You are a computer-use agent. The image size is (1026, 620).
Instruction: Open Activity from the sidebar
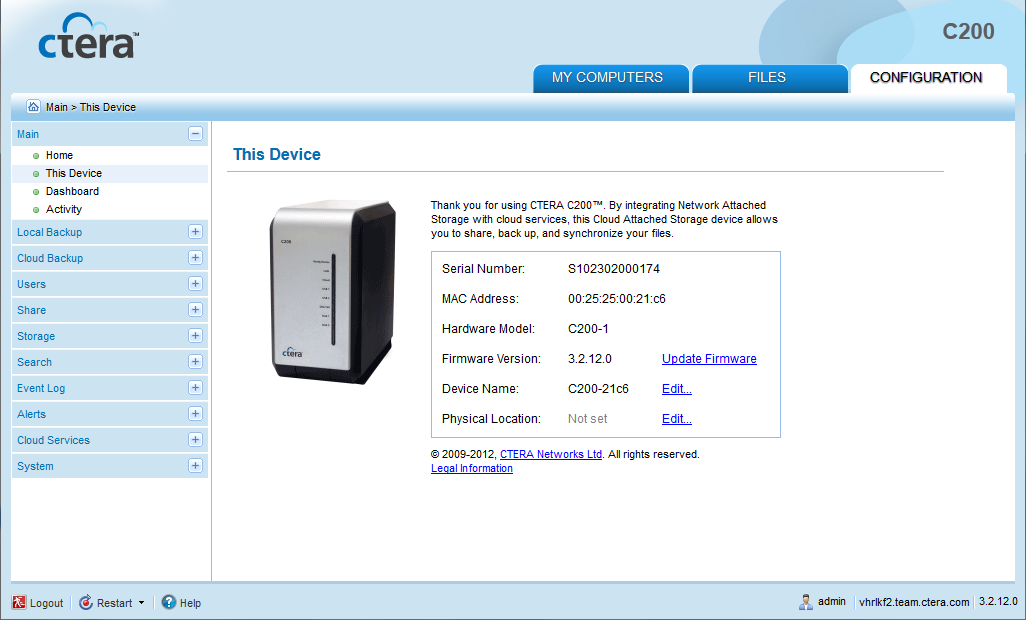click(x=63, y=209)
